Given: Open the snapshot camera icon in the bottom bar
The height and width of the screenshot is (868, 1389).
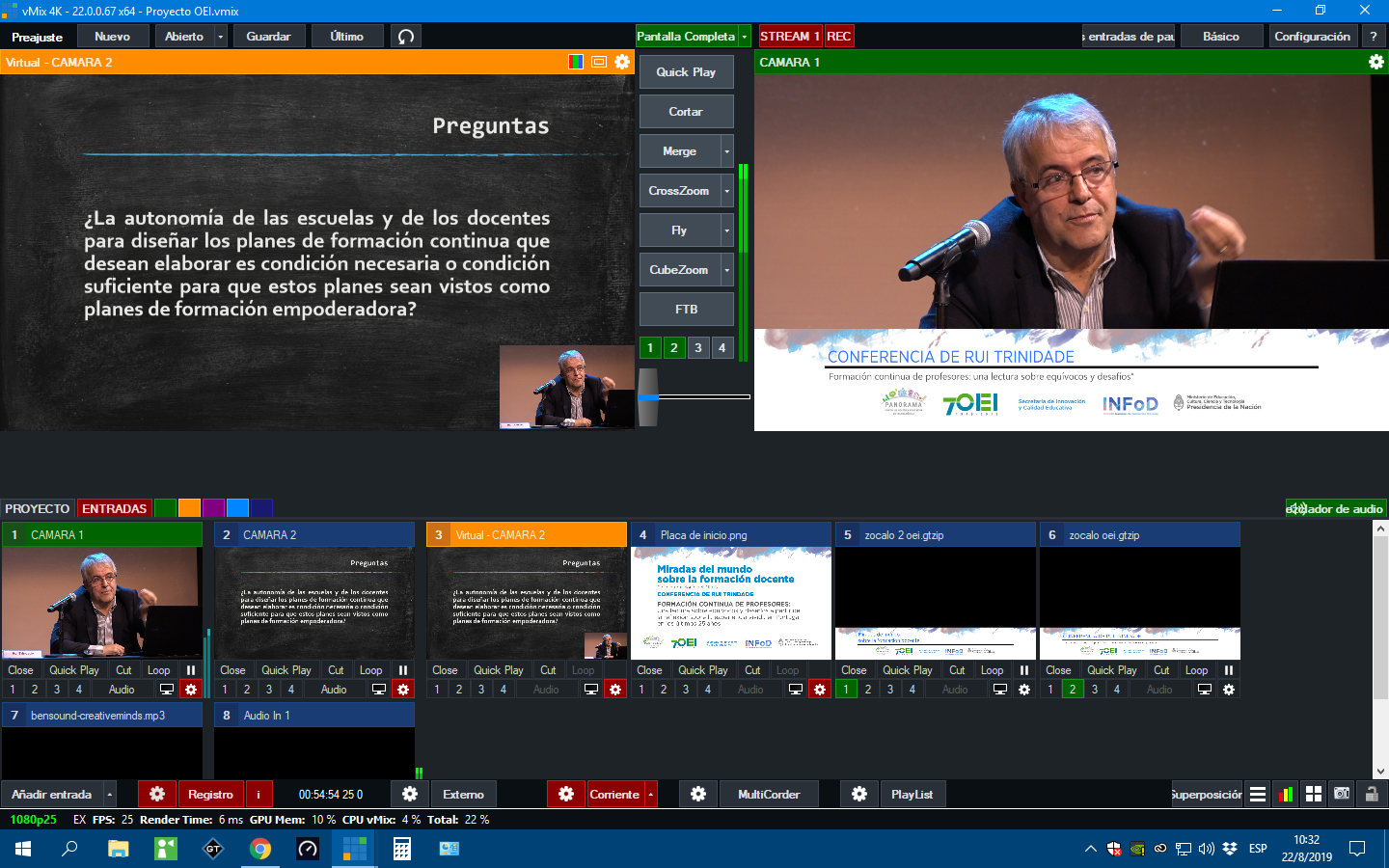Looking at the screenshot, I should click(x=1342, y=794).
